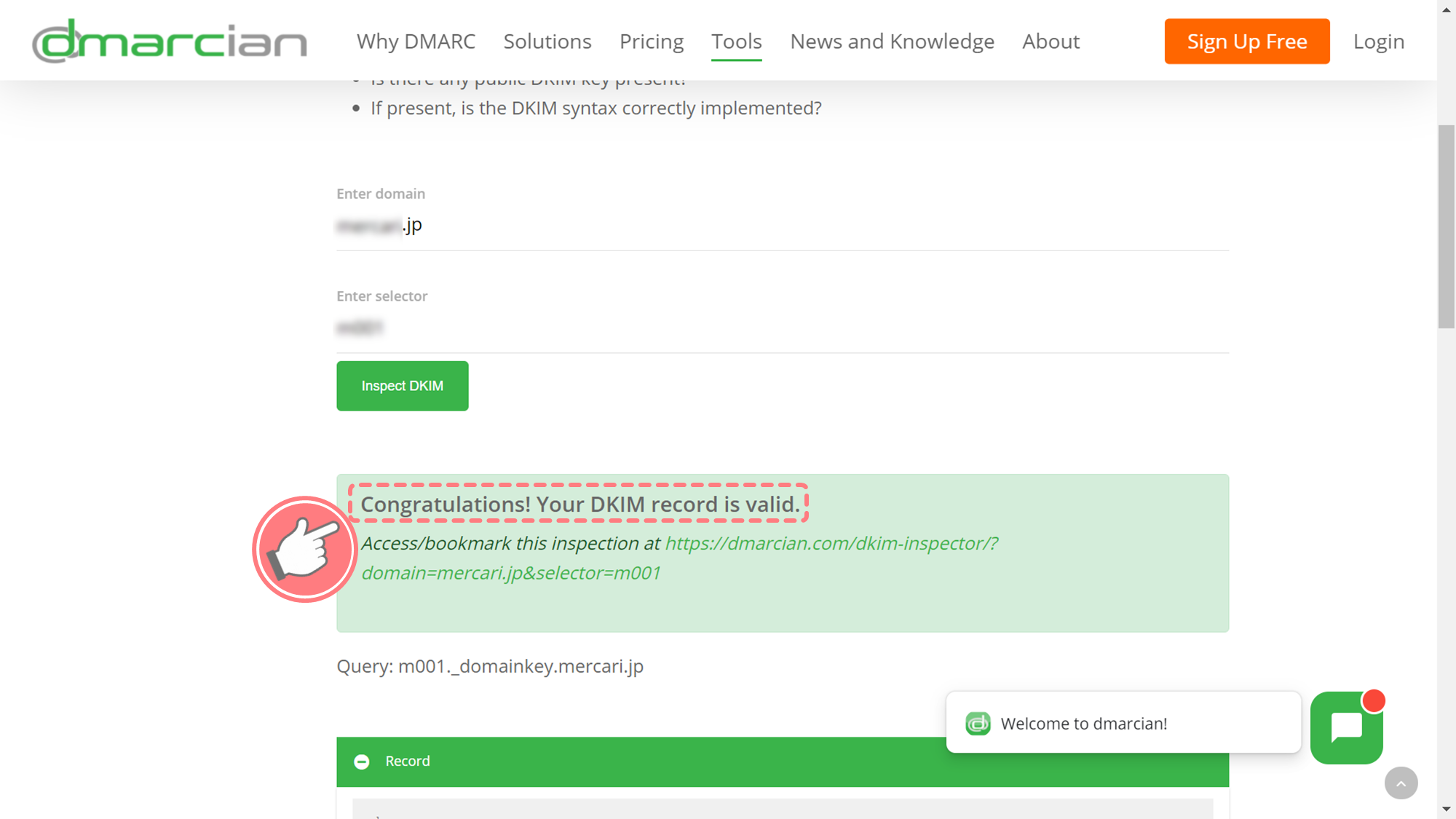
Task: Open the Tools menu
Action: 737,41
